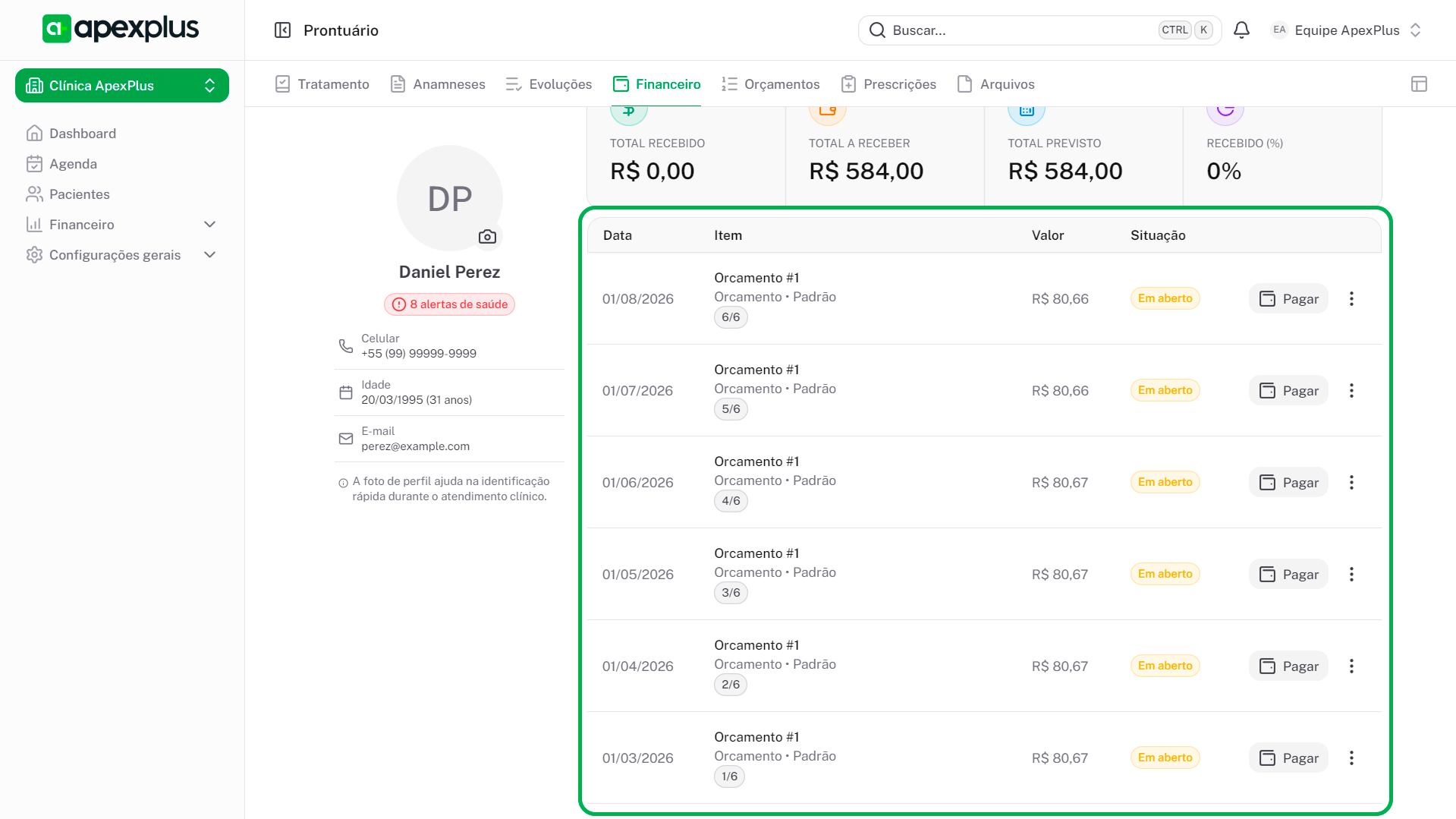1456x819 pixels.
Task: Open more options for the 01/08/2026 installment
Action: click(x=1351, y=299)
